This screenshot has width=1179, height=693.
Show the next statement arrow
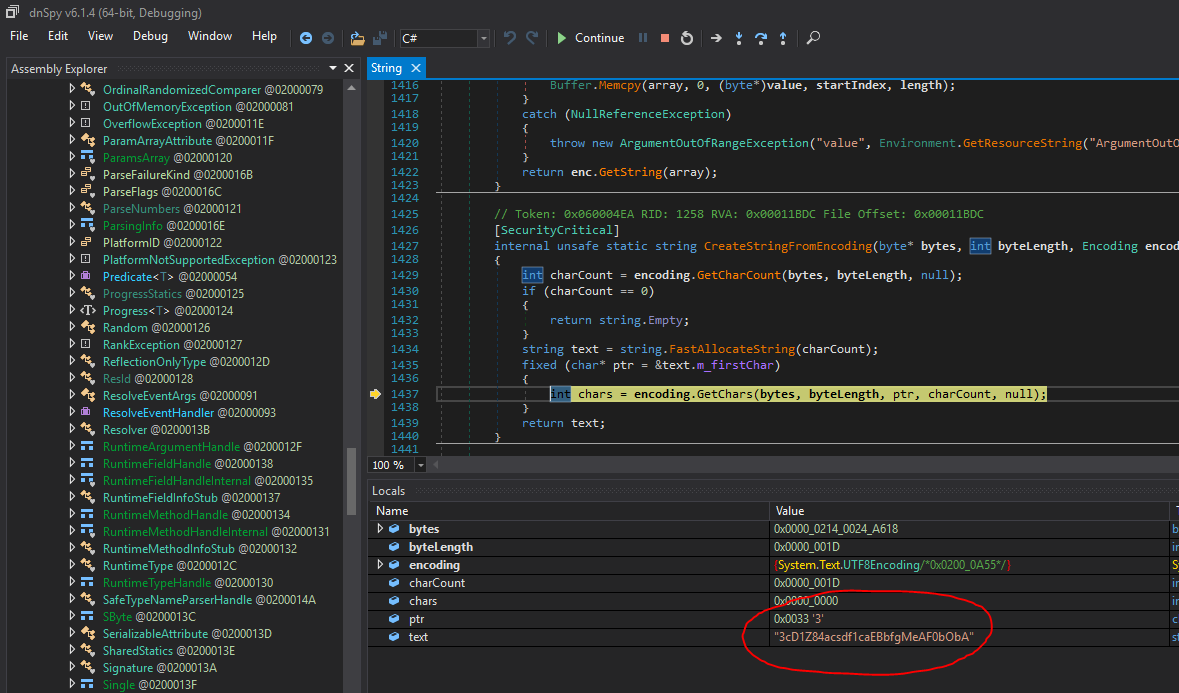(716, 38)
